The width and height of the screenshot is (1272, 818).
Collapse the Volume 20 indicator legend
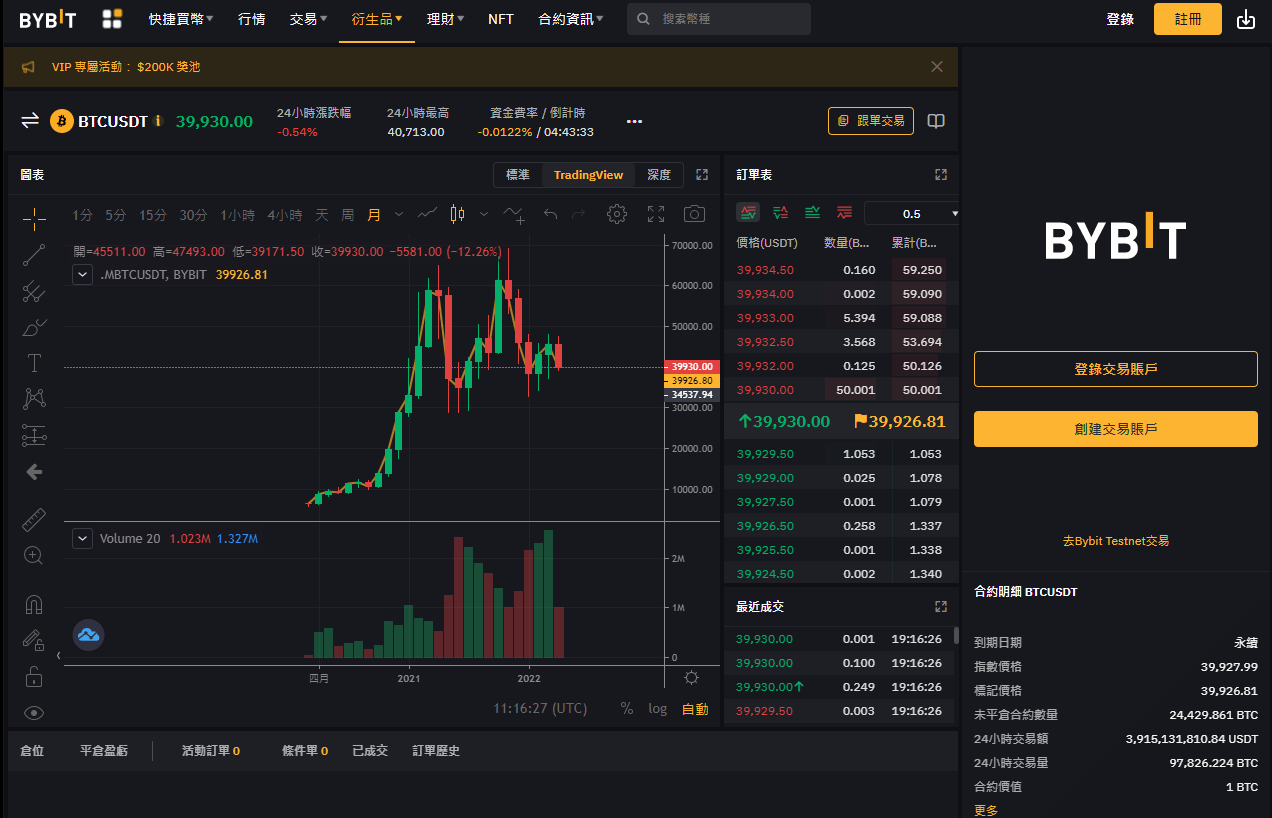[x=82, y=538]
